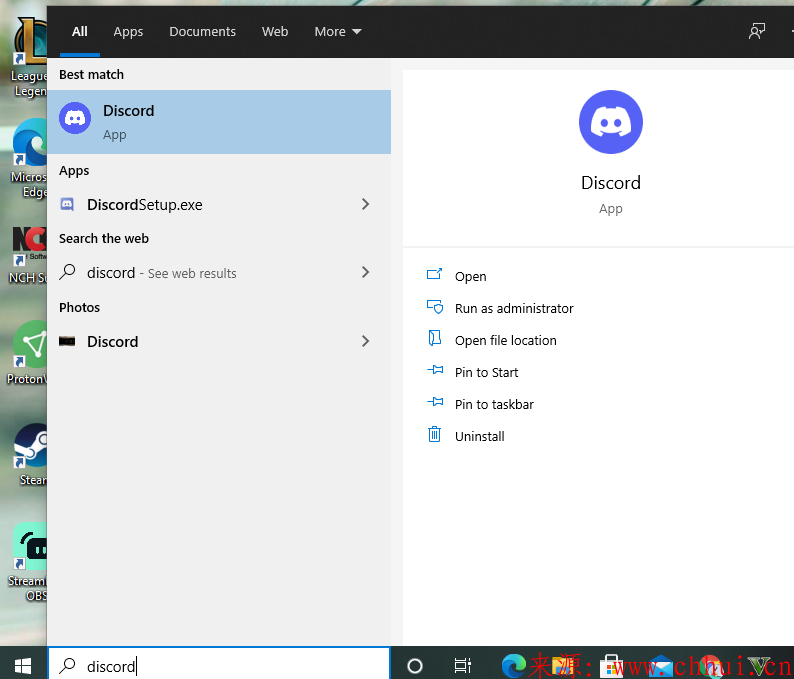
Task: Click the Discord photo thumbnail
Action: coord(67,341)
